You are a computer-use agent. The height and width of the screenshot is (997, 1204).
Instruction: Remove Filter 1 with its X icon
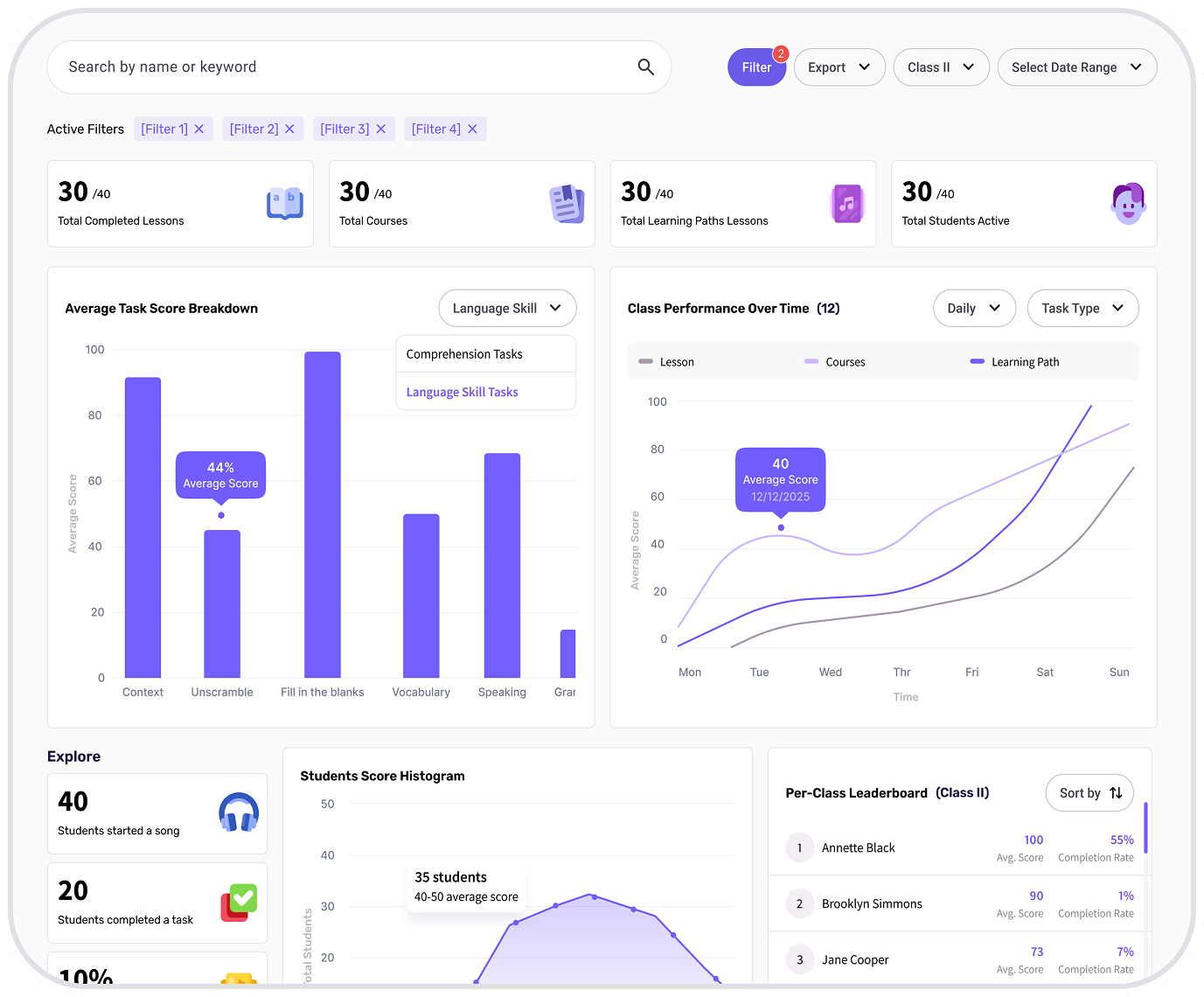pyautogui.click(x=199, y=129)
